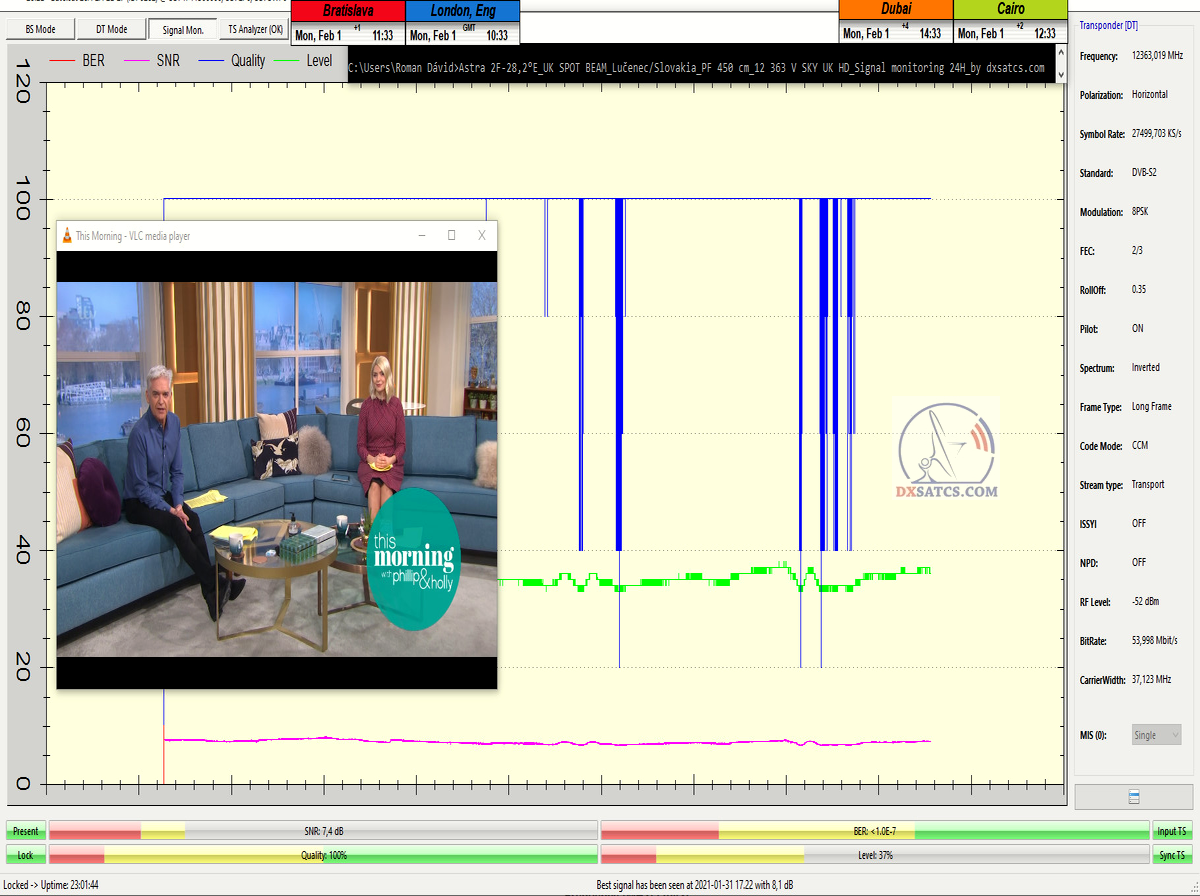Maximize the VLC media player window
The width and height of the screenshot is (1200, 896).
point(451,236)
